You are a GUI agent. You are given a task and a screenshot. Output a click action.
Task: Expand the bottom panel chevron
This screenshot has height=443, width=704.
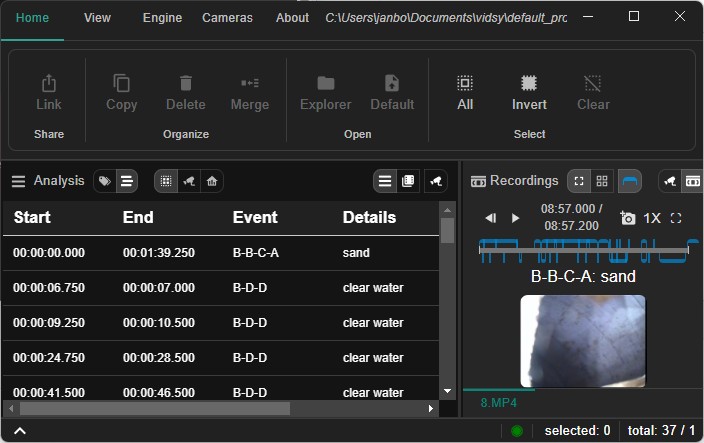pos(20,431)
